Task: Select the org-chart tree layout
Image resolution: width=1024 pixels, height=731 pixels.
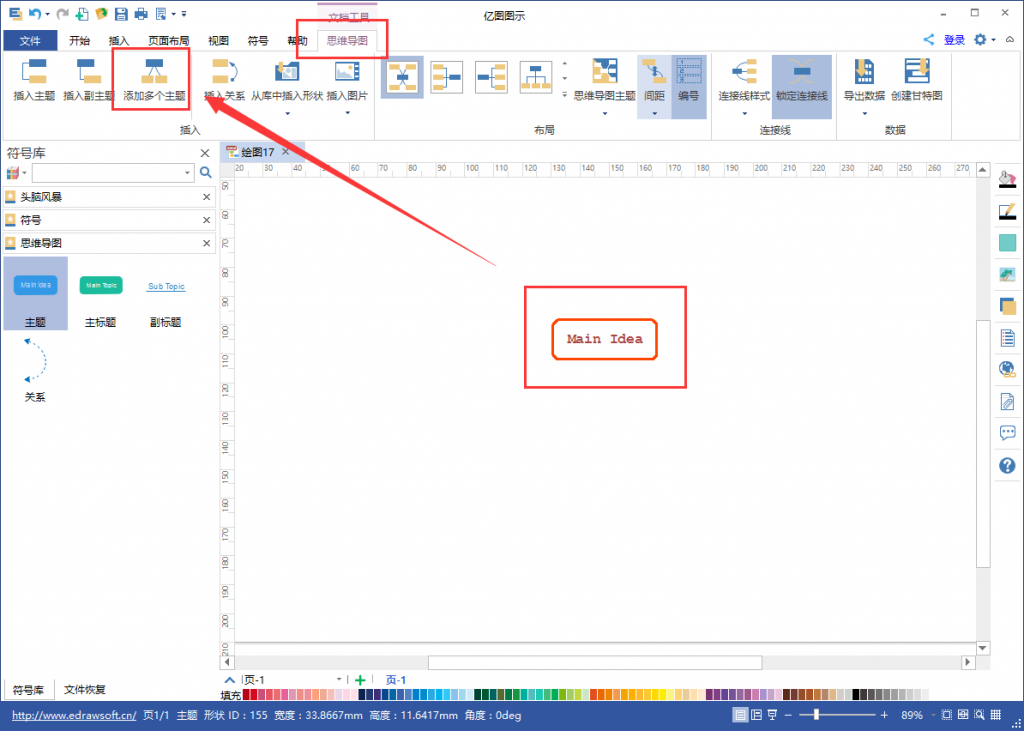Action: 536,77
